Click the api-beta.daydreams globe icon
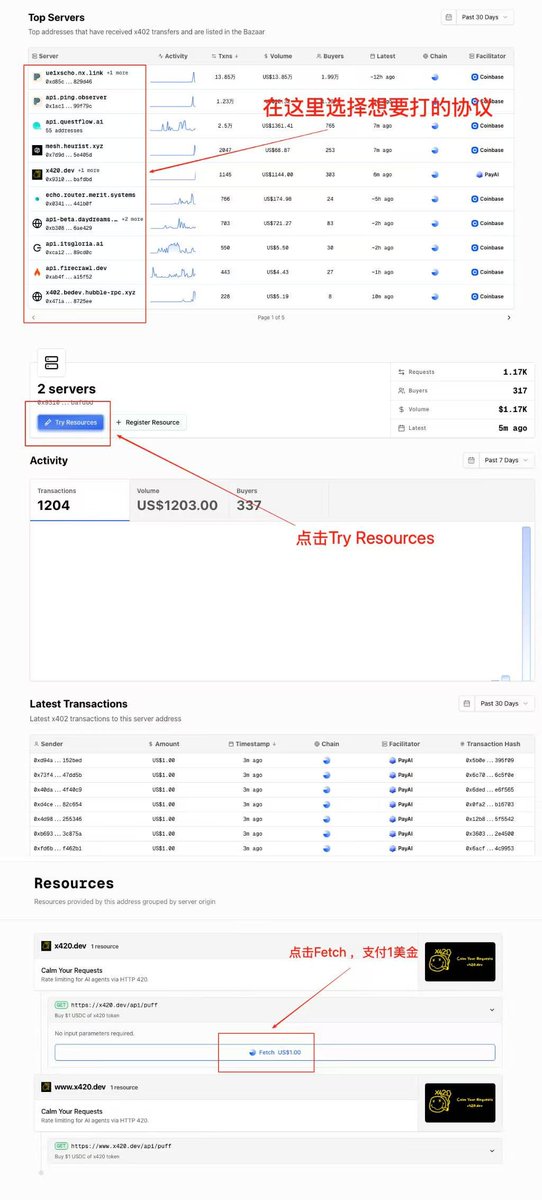The width and height of the screenshot is (542, 1200). point(37,223)
